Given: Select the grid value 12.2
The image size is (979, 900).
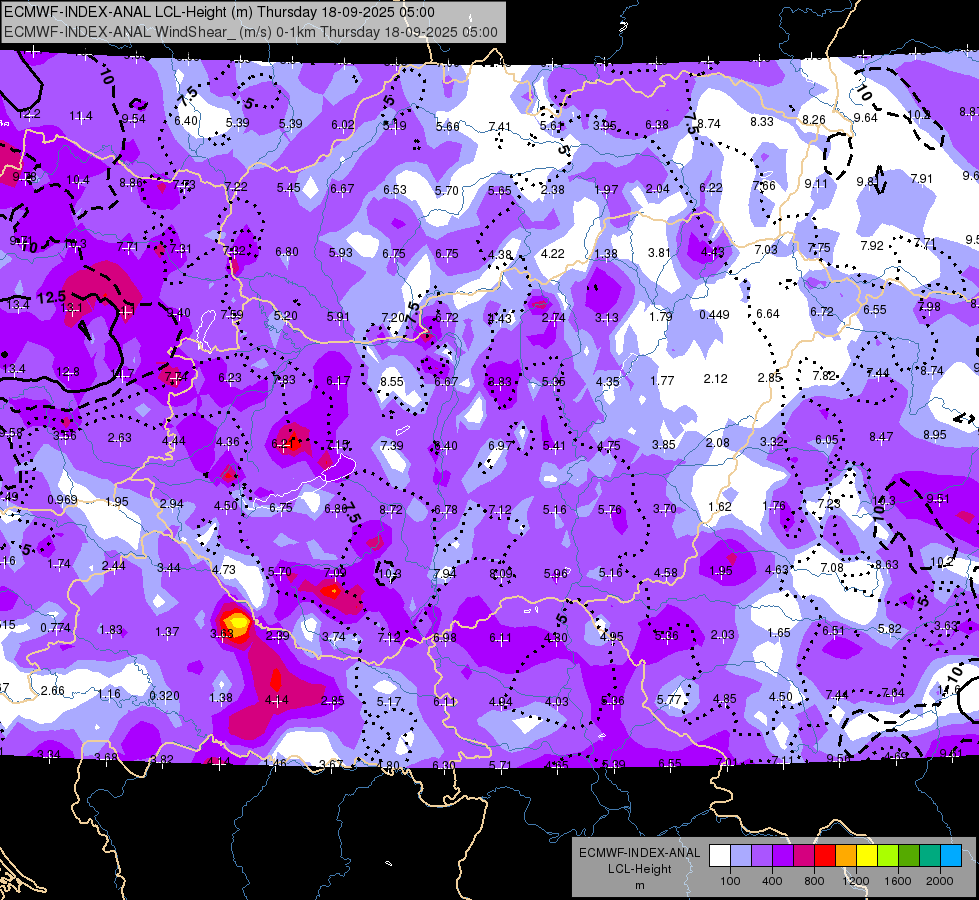Looking at the screenshot, I should (x=29, y=114).
